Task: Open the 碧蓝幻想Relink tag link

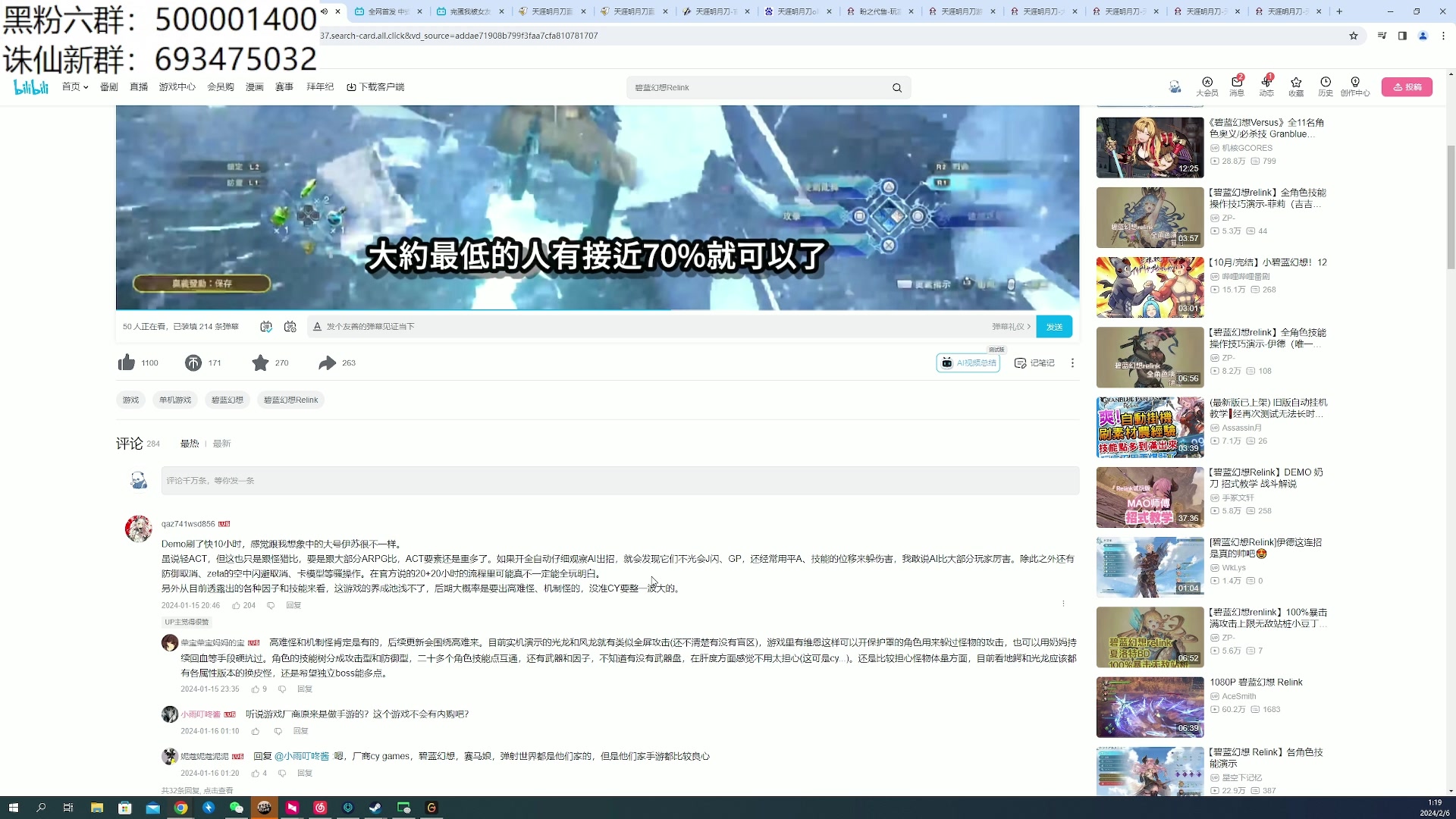Action: [x=291, y=400]
